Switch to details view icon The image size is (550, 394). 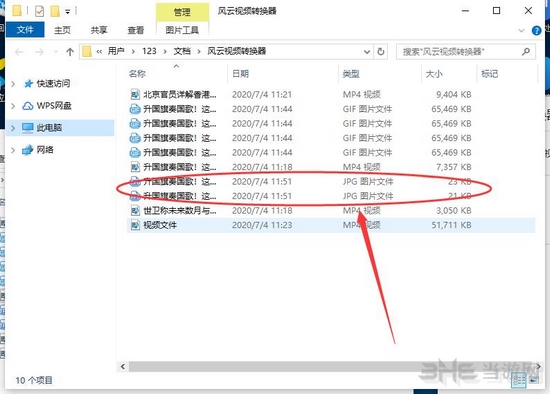tap(518, 380)
